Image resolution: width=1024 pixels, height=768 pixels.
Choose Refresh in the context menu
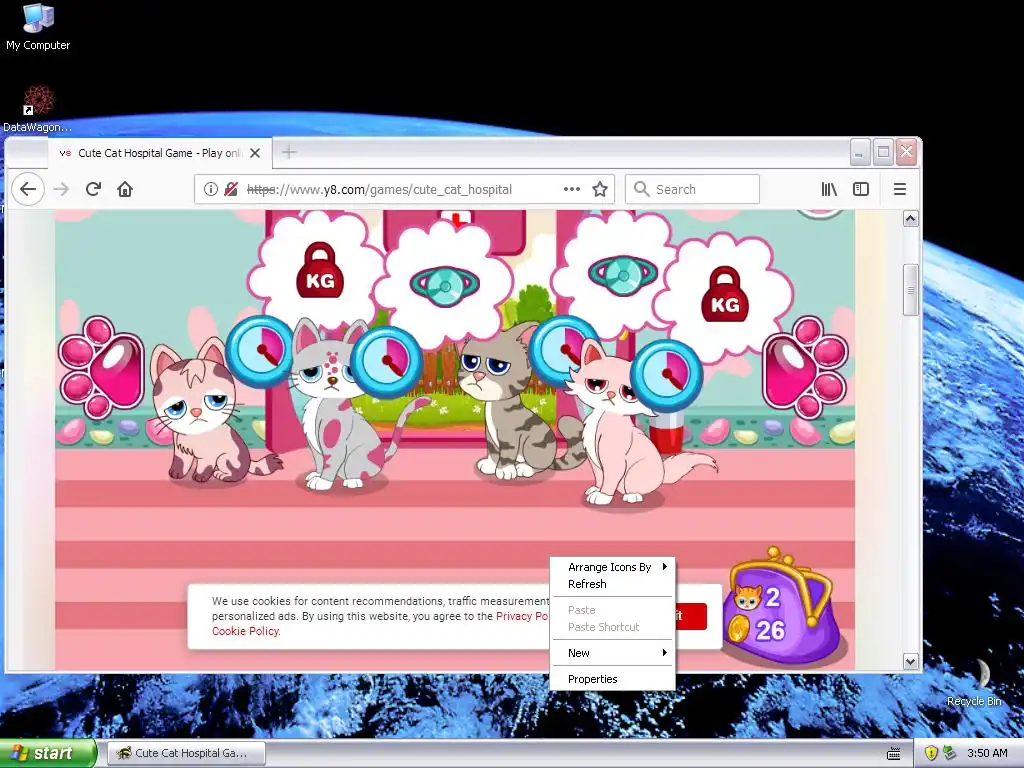[613, 584]
